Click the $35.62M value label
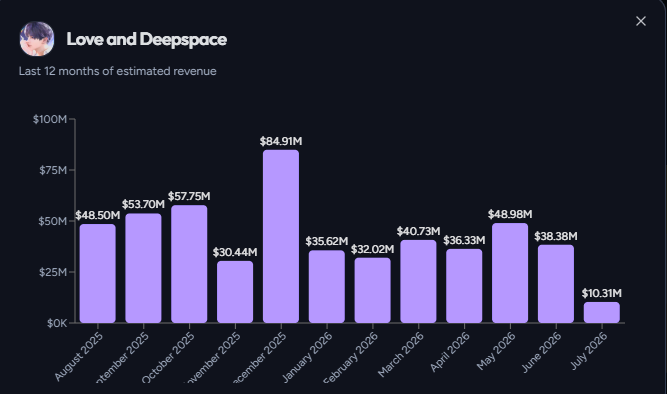Viewport: 667px width, 394px height. pyautogui.click(x=327, y=241)
